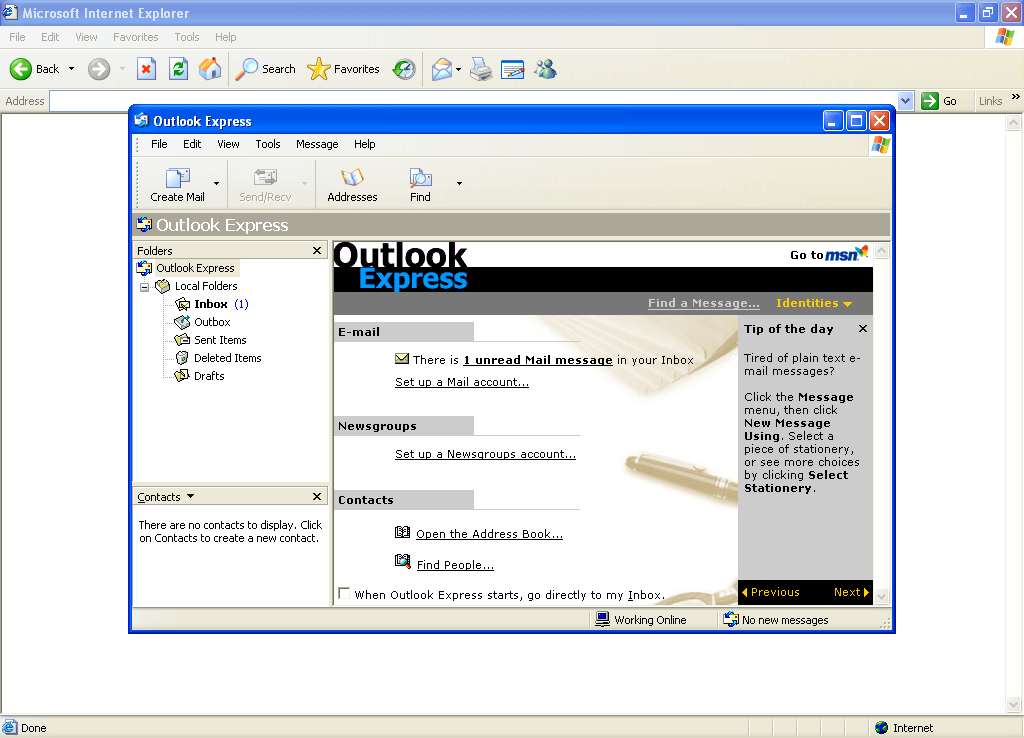
Task: Open the Identities dropdown
Action: tap(814, 303)
